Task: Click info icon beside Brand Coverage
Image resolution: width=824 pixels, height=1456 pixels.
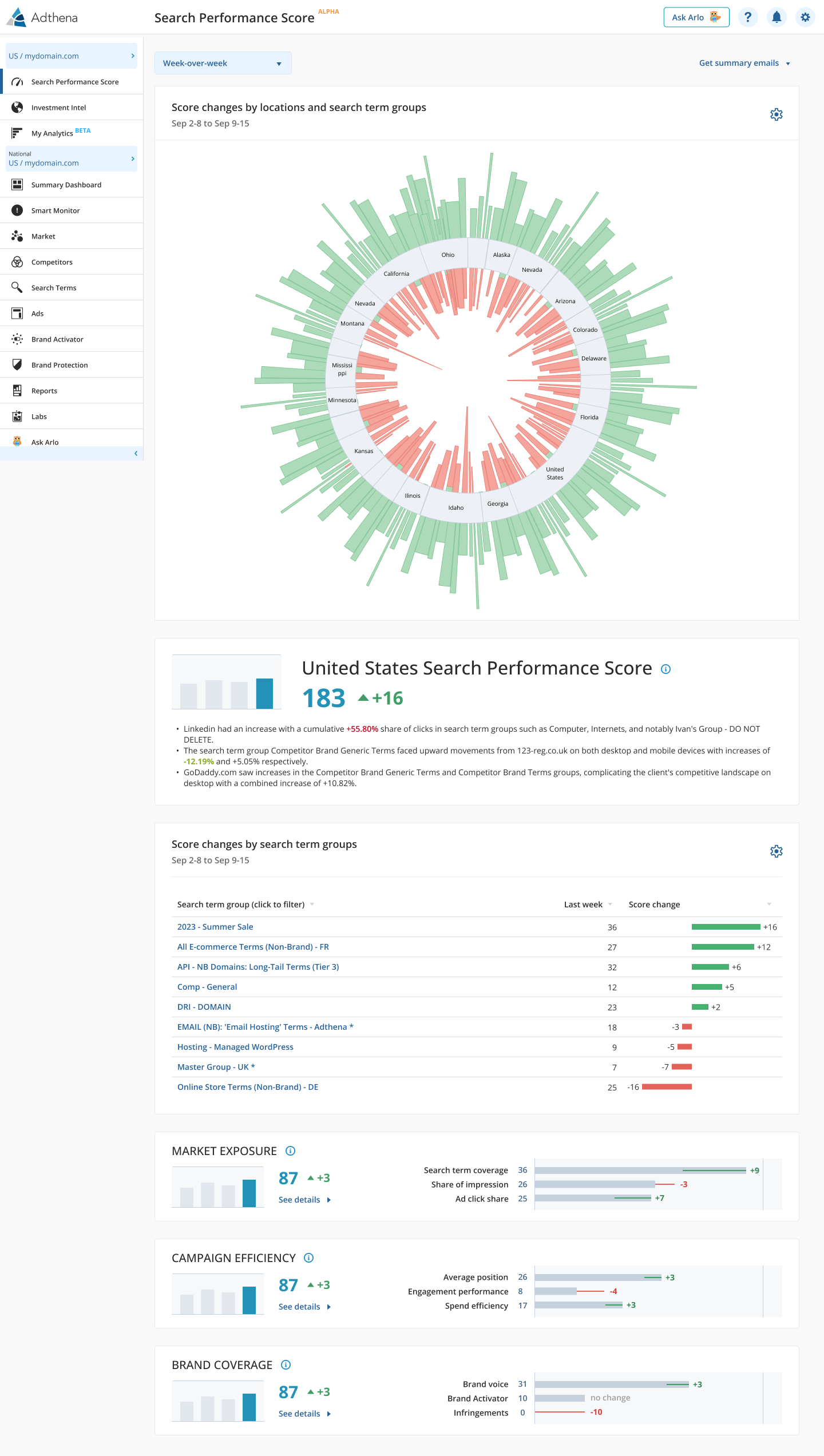Action: point(286,1365)
